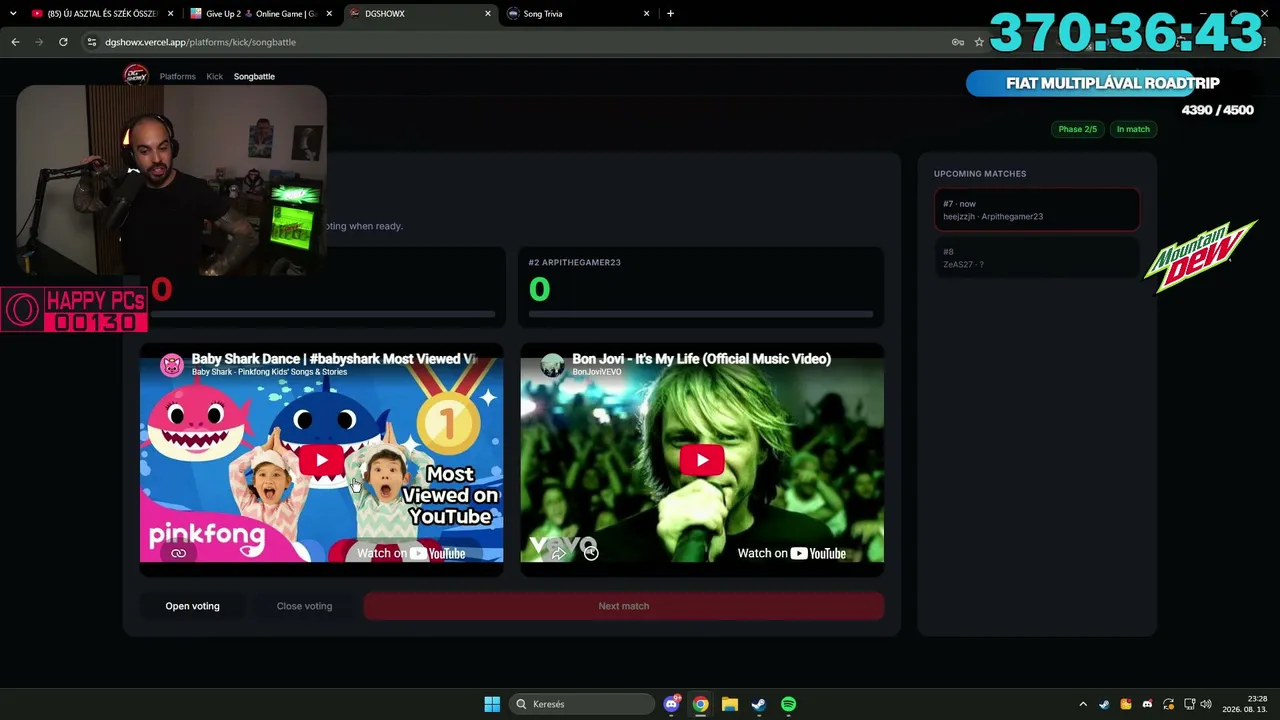Image resolution: width=1280 pixels, height=720 pixels.
Task: Open Steam from the taskbar
Action: 759,704
